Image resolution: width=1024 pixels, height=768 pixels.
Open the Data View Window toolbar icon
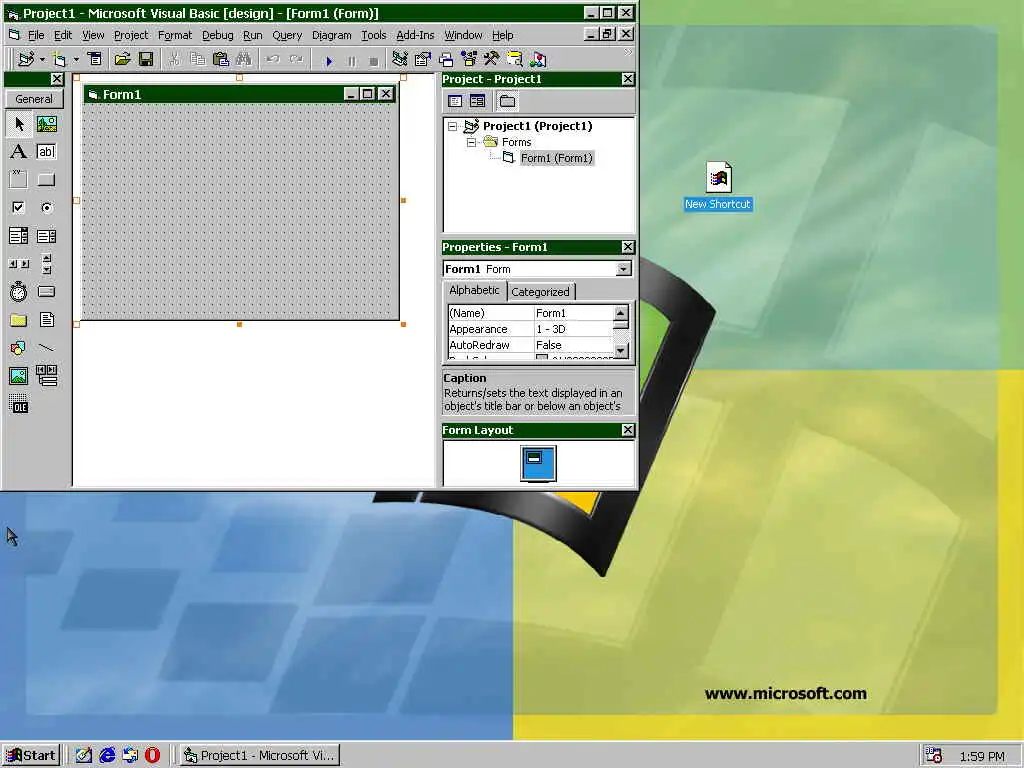point(515,60)
